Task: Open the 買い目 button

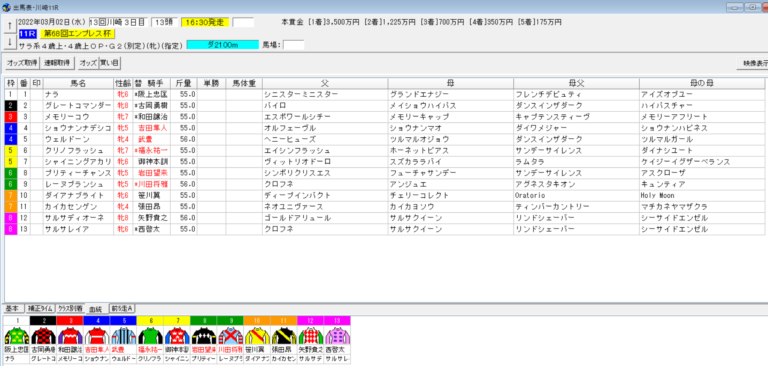Action: tap(110, 63)
